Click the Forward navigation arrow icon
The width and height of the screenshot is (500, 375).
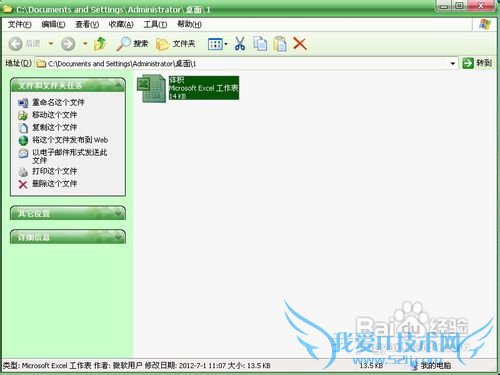(x=68, y=44)
